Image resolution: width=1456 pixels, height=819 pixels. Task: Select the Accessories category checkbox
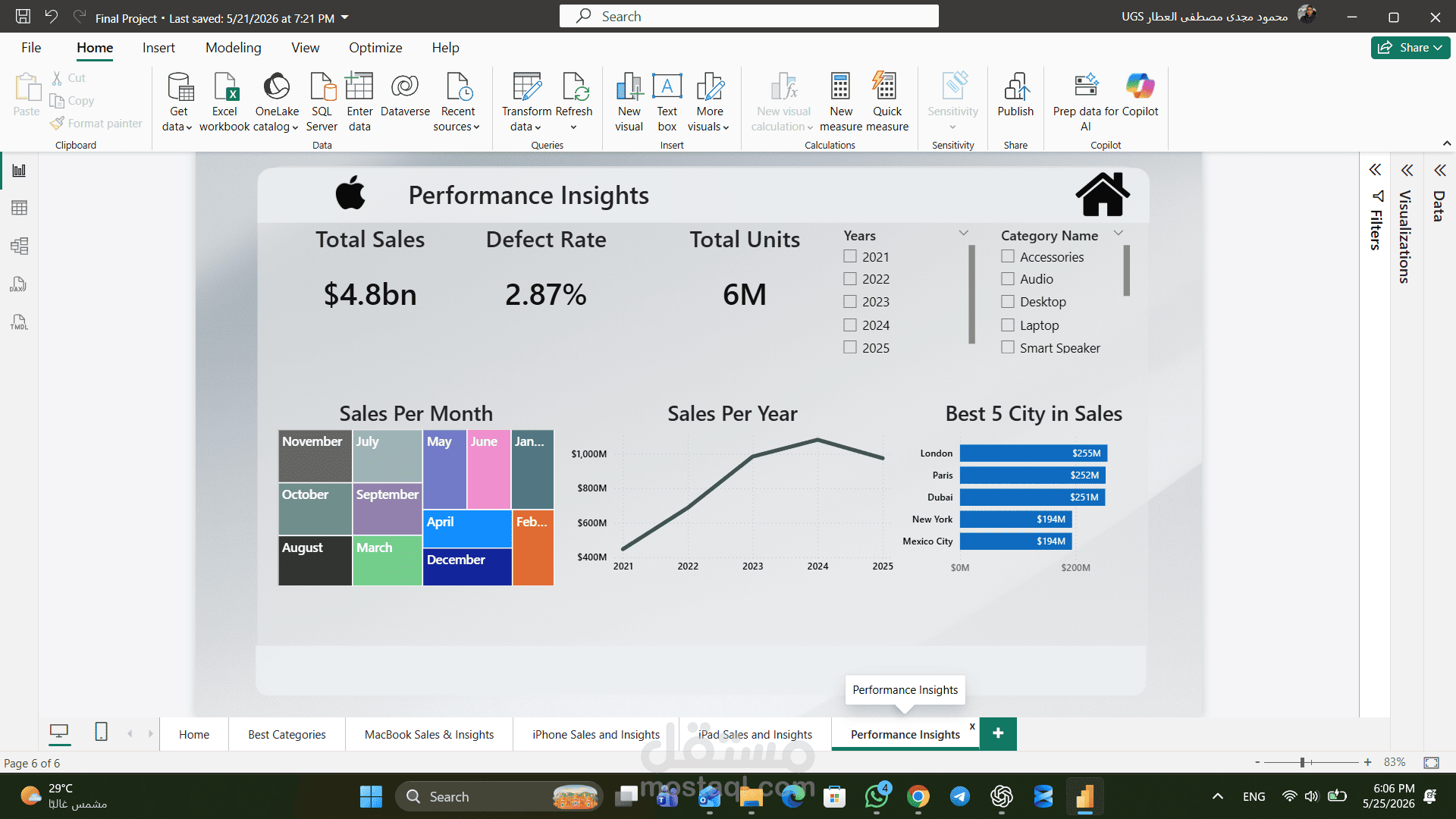[1008, 256]
